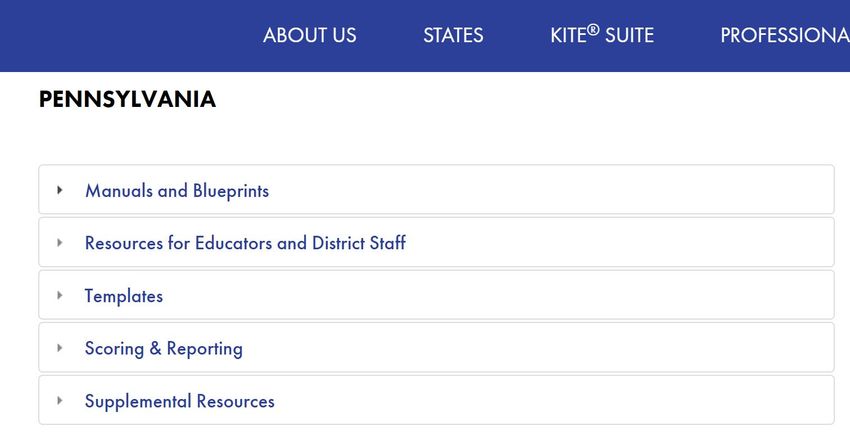The height and width of the screenshot is (444, 850).
Task: Expand the Manuals and Blueprints arrow
Action: coord(60,190)
